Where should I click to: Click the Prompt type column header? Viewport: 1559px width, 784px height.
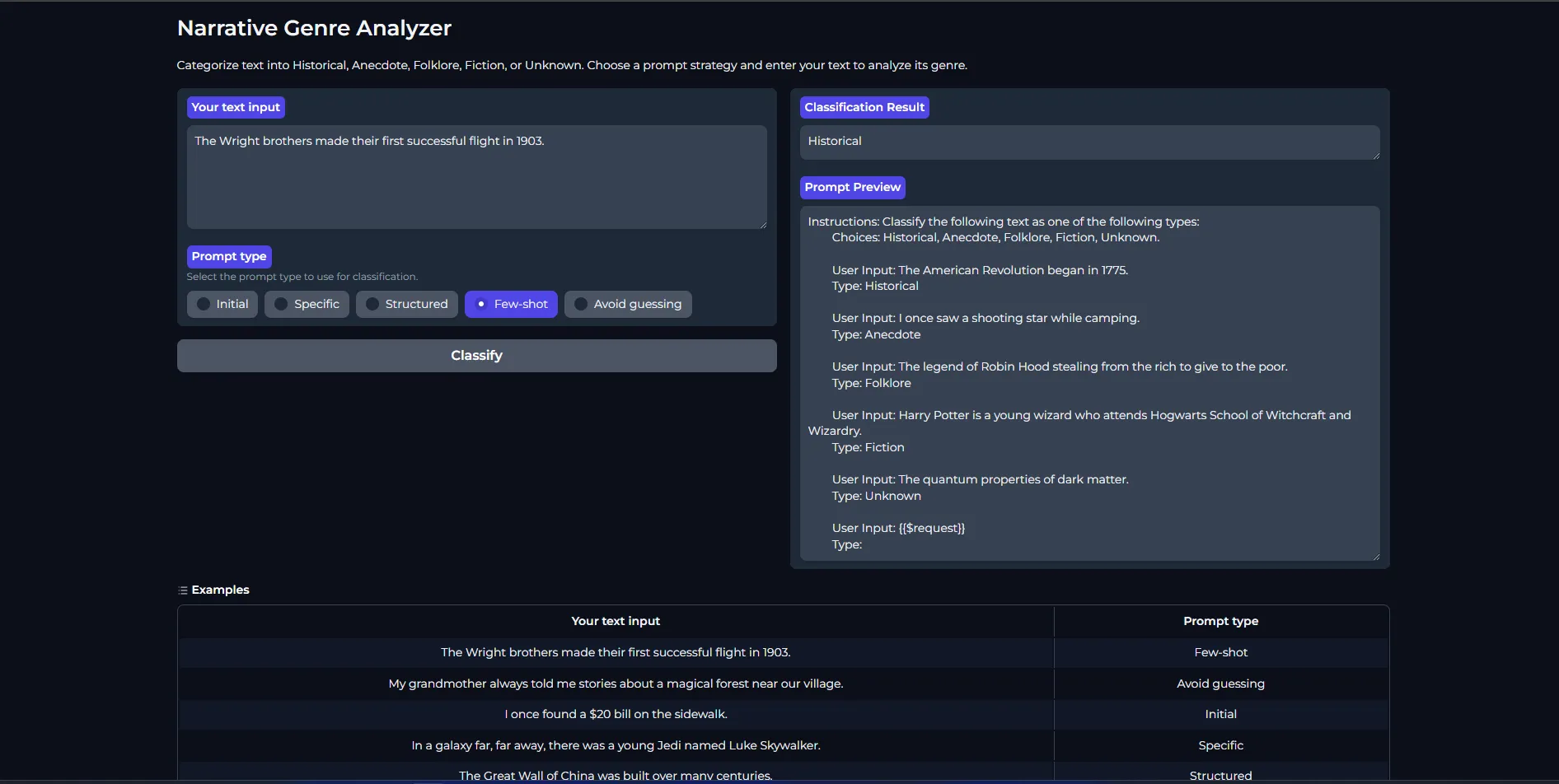1220,621
